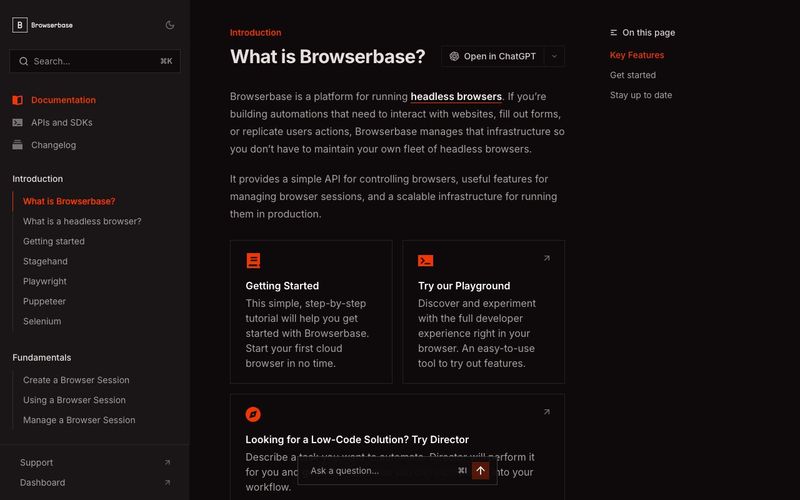Click the Changelog stack icon
Viewport: 800px width, 500px height.
pyautogui.click(x=17, y=145)
